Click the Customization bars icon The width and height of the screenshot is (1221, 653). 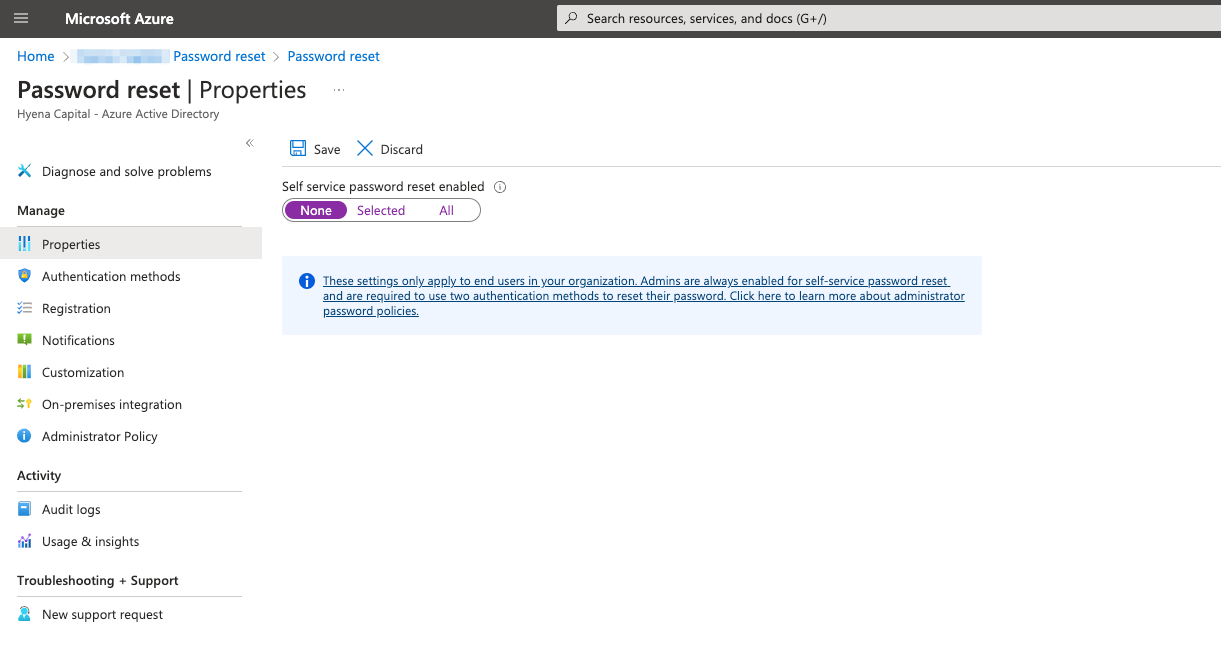point(25,372)
